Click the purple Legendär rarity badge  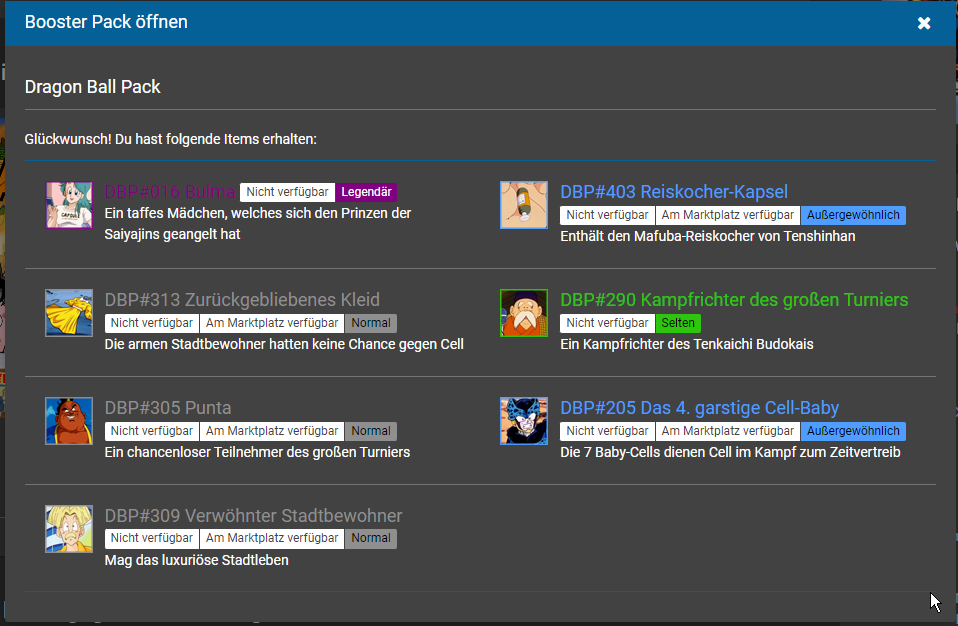click(367, 192)
